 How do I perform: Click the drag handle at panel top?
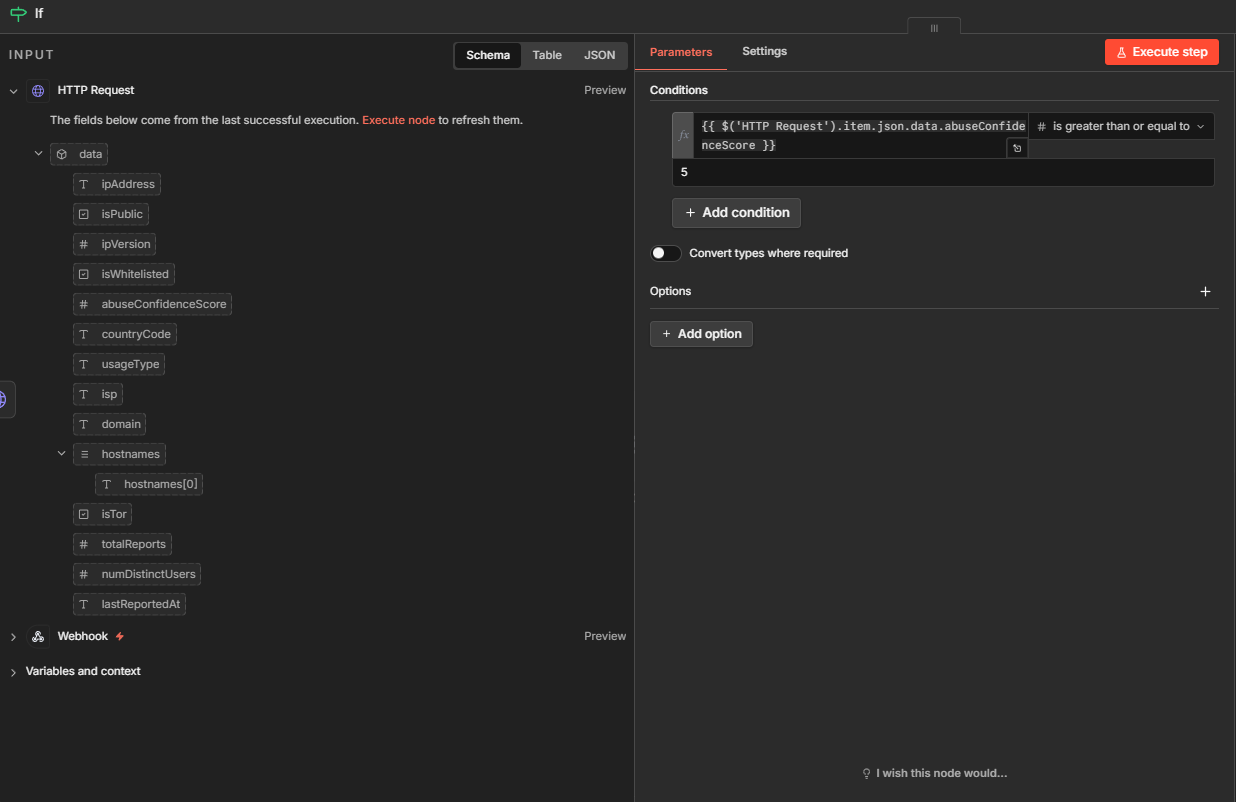[x=934, y=28]
